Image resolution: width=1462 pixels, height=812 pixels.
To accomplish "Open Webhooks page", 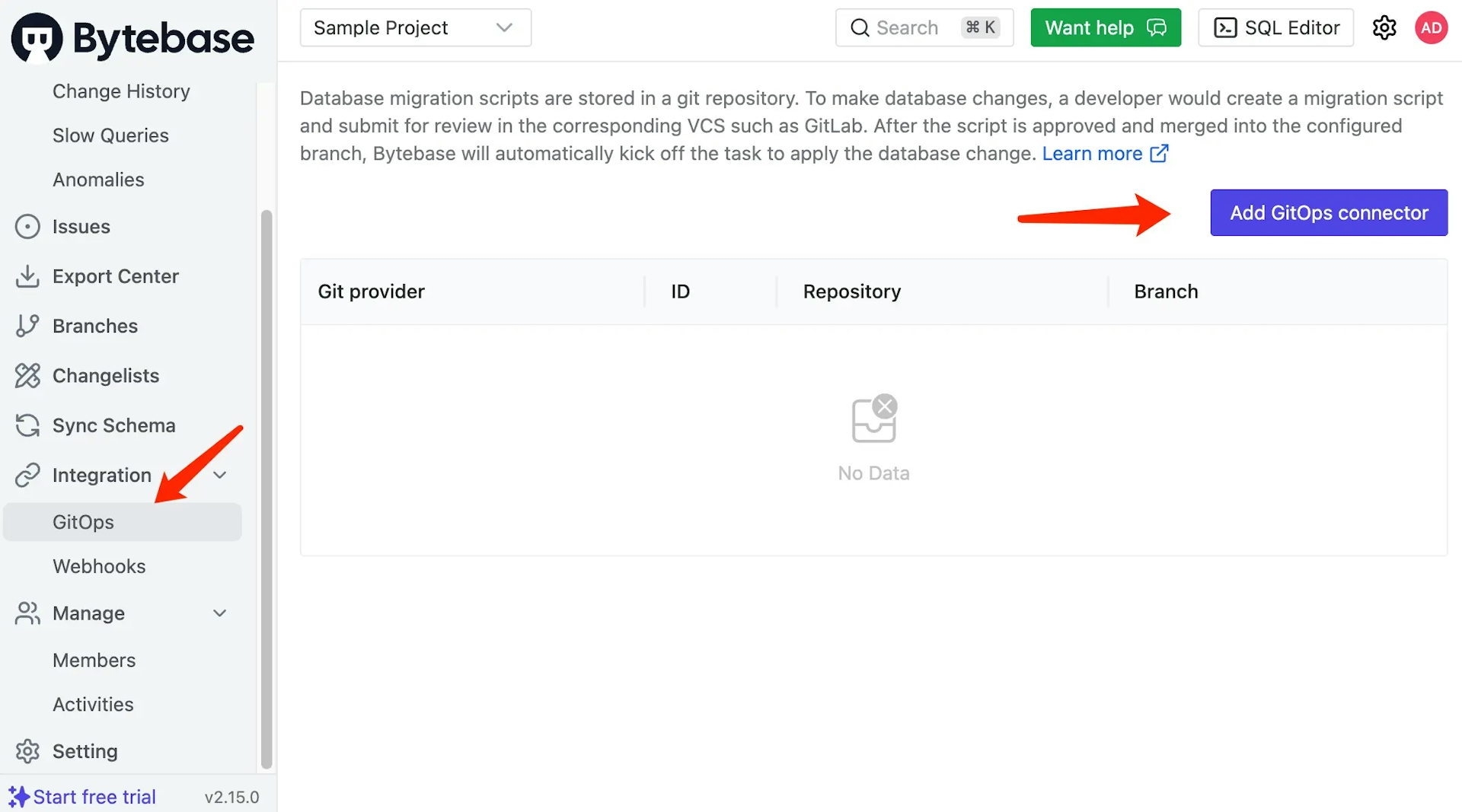I will click(x=99, y=566).
